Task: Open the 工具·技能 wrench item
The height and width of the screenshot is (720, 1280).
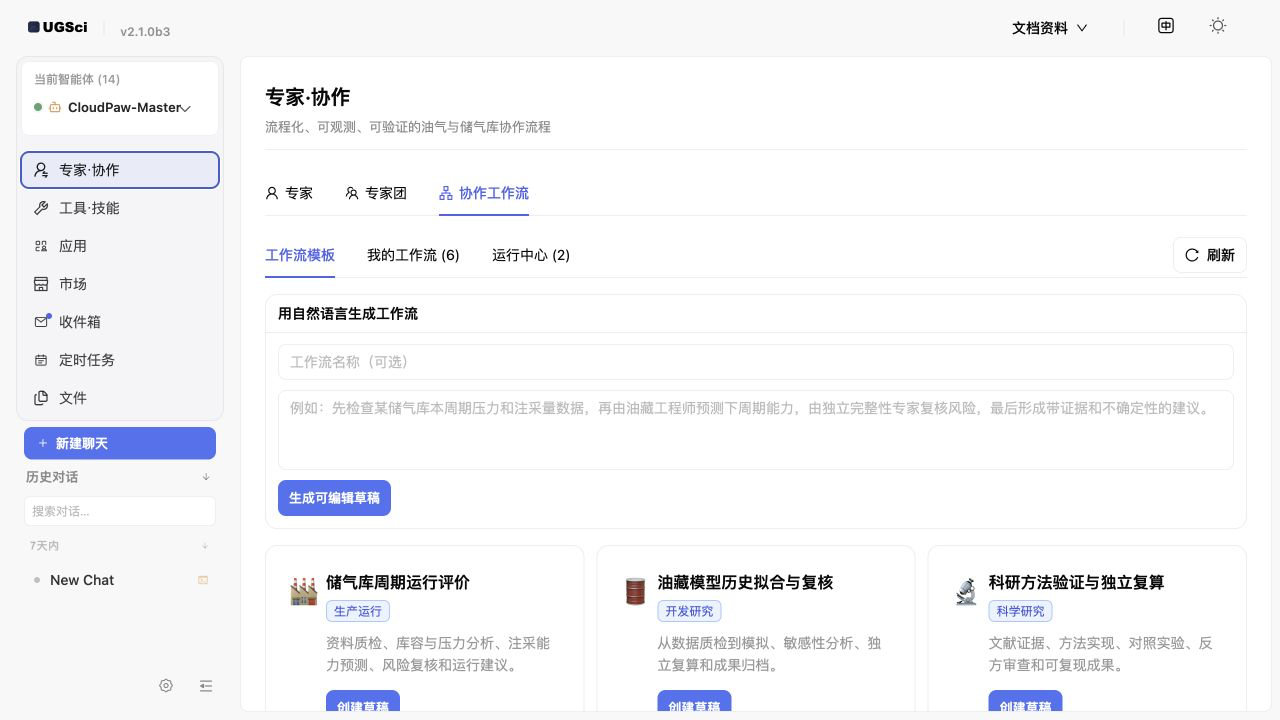Action: coord(120,208)
